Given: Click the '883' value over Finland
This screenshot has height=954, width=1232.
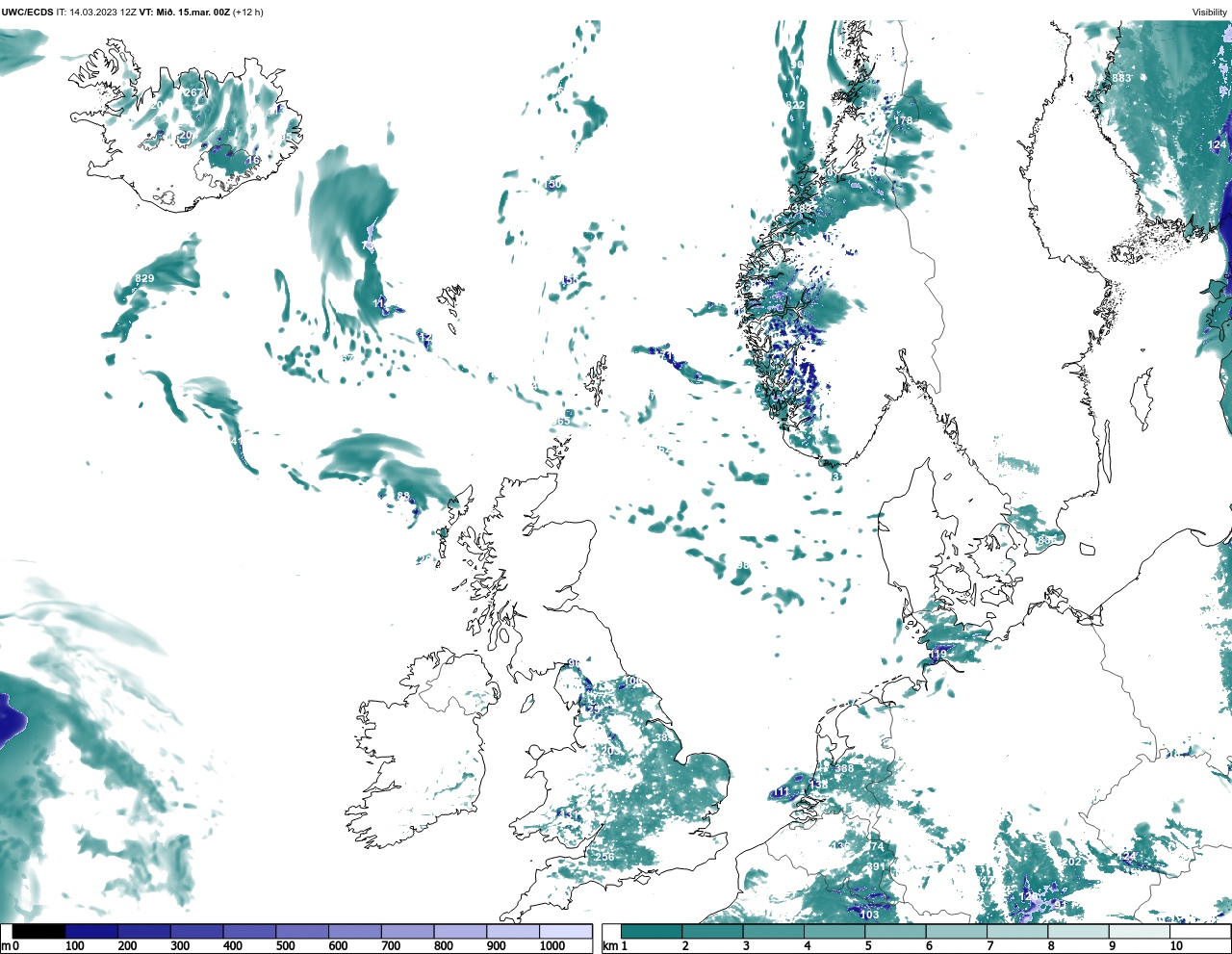Looking at the screenshot, I should coord(1122,78).
